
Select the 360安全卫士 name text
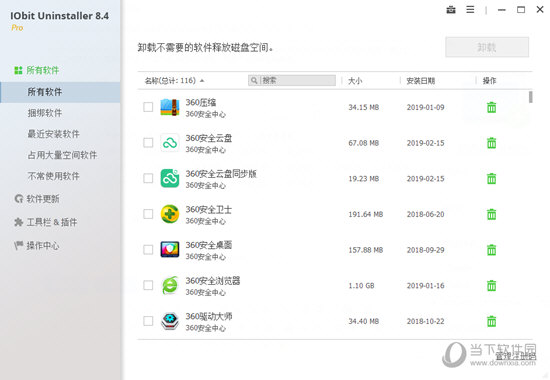pyautogui.click(x=209, y=209)
